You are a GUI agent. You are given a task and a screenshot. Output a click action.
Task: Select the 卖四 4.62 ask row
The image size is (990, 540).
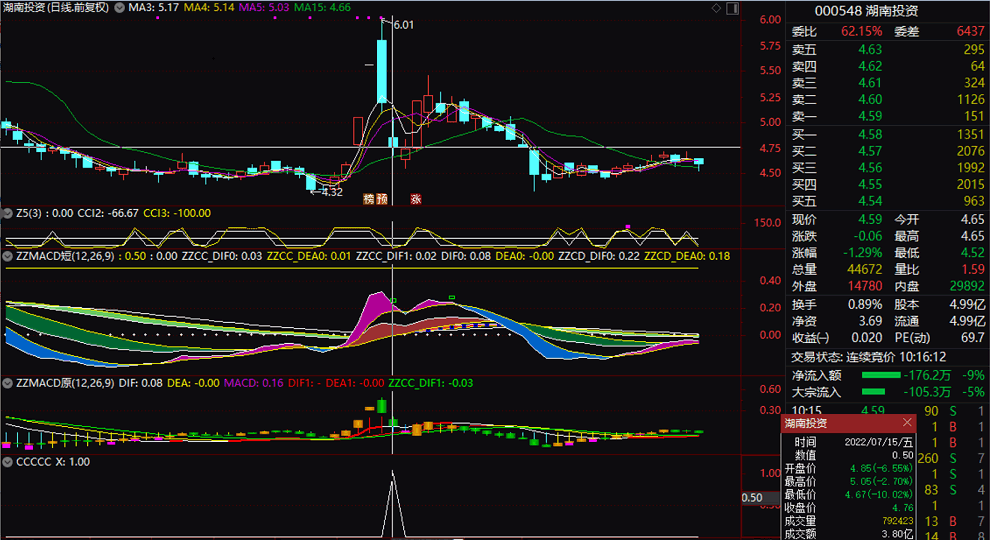point(888,66)
